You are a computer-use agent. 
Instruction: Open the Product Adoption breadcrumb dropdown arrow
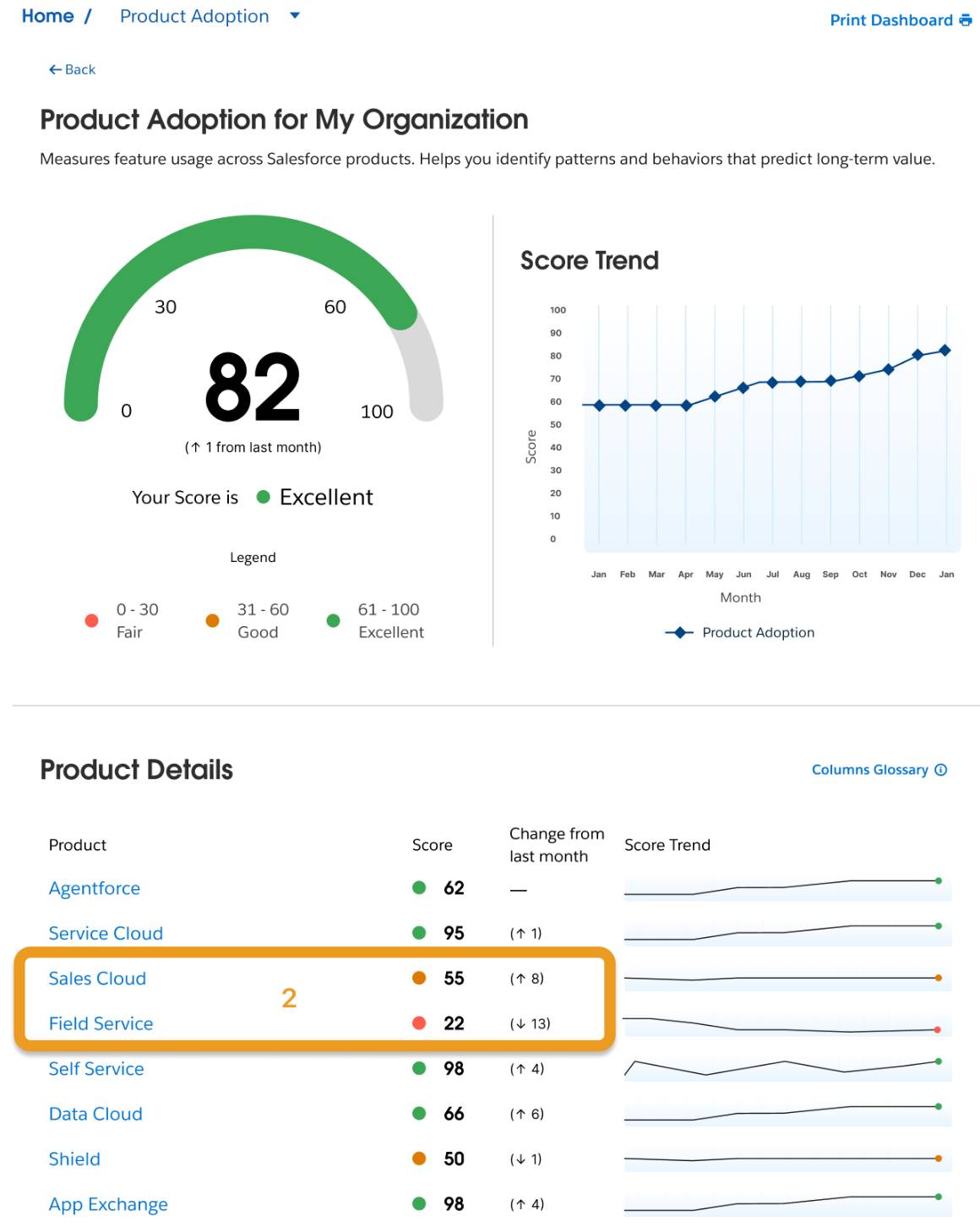(294, 15)
